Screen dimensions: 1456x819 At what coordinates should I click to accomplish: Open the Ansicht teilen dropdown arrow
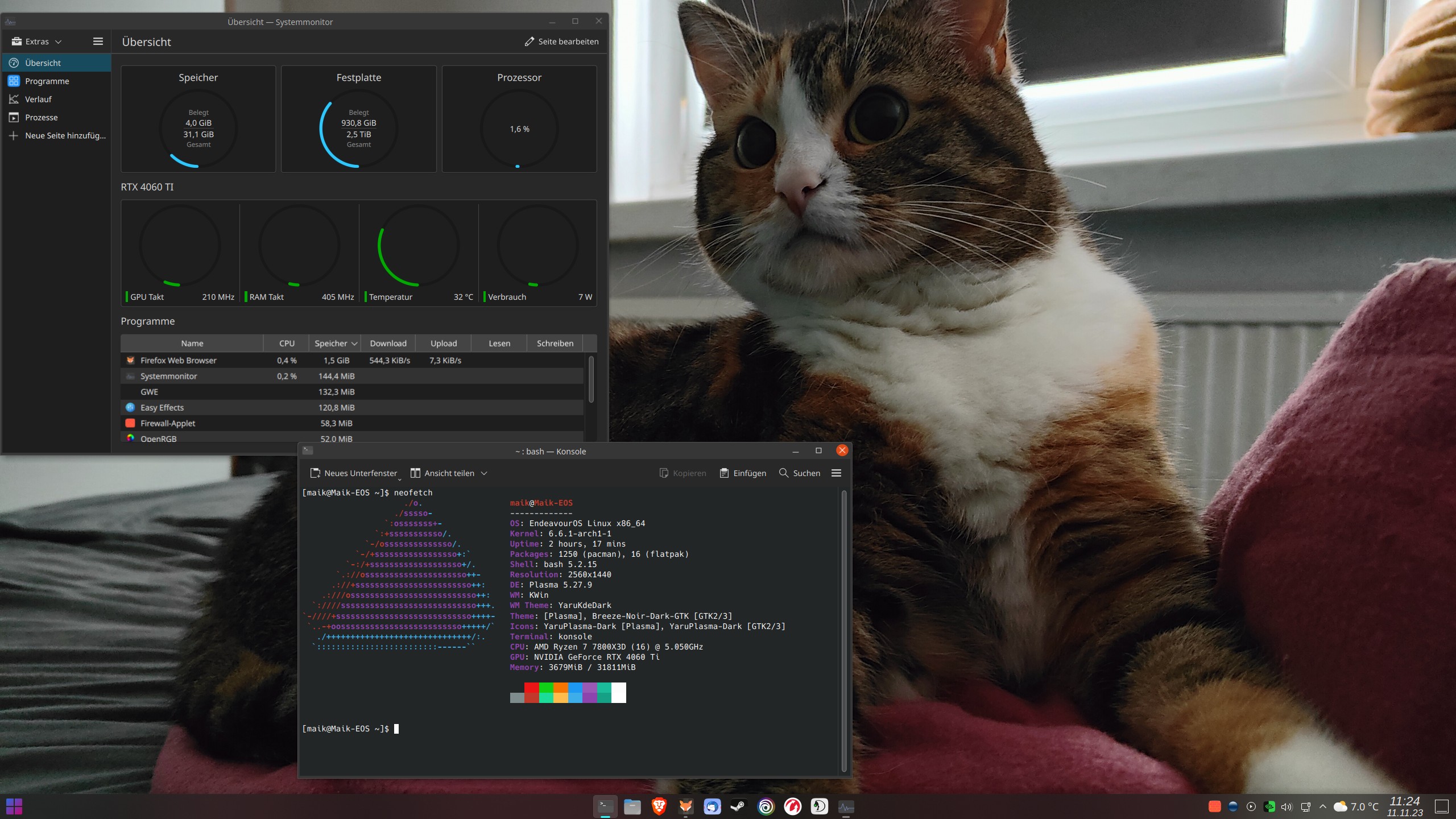(484, 473)
